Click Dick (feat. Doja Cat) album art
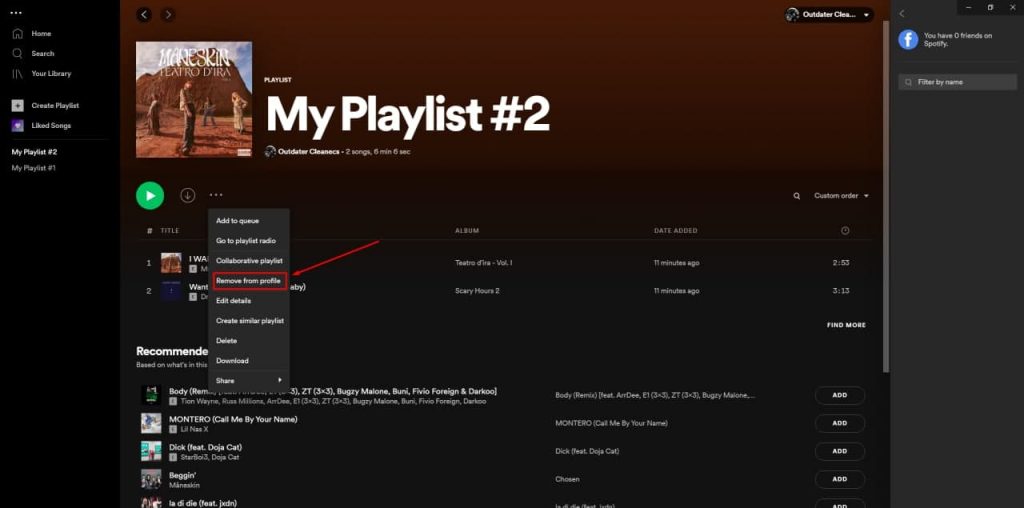This screenshot has height=508, width=1024. tap(152, 451)
